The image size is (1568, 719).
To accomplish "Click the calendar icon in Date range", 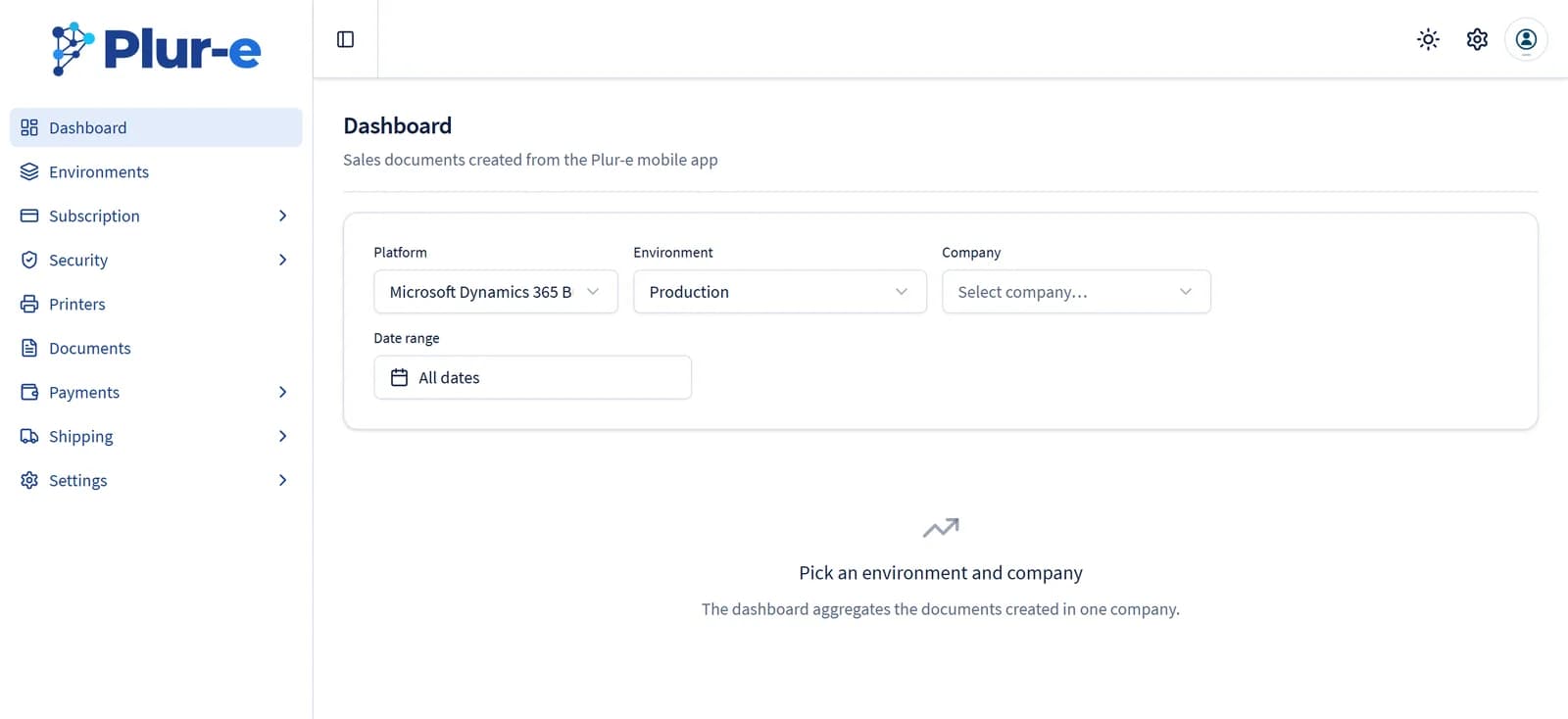I will point(399,377).
